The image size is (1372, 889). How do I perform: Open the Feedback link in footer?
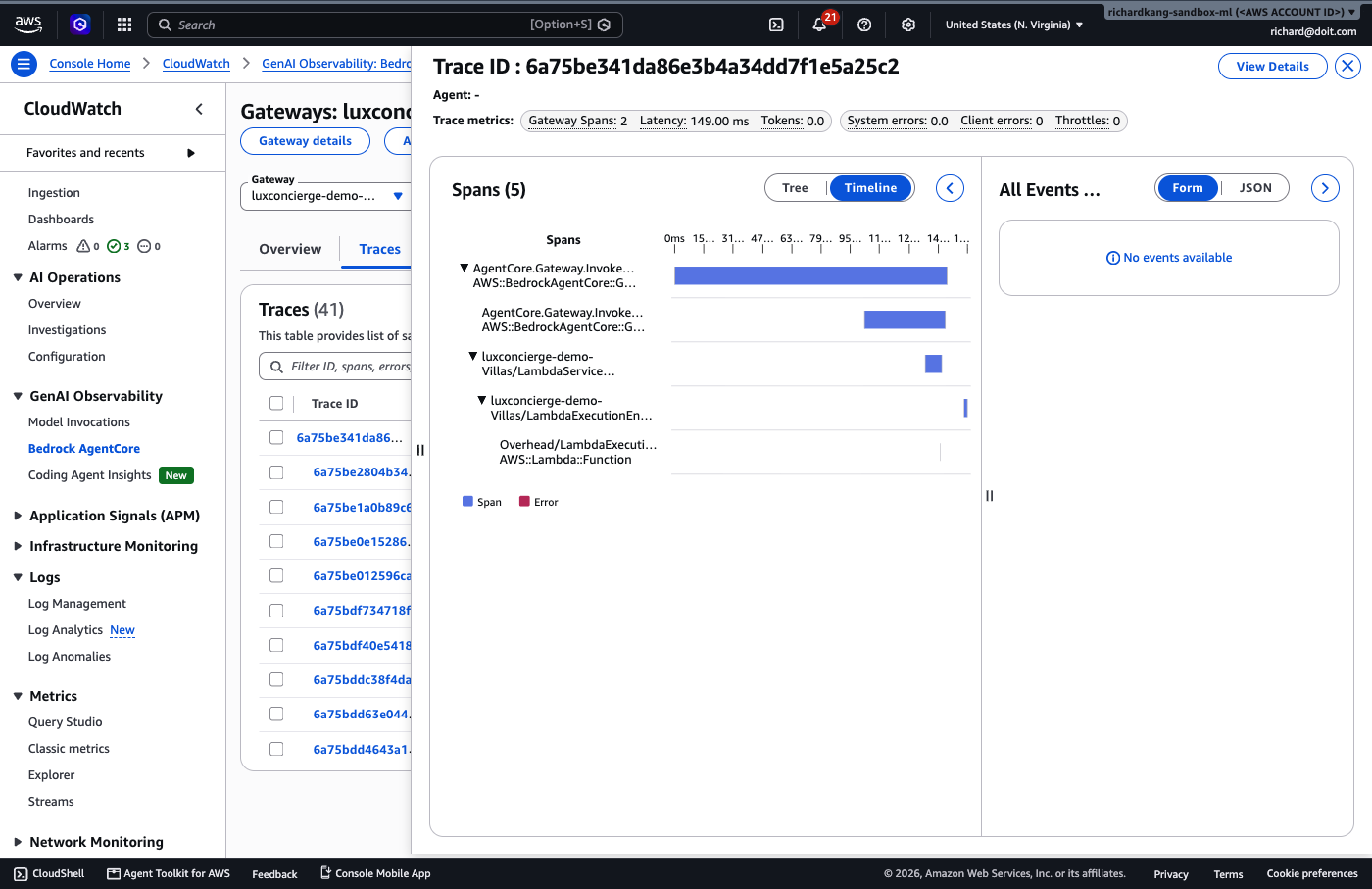coord(274,874)
